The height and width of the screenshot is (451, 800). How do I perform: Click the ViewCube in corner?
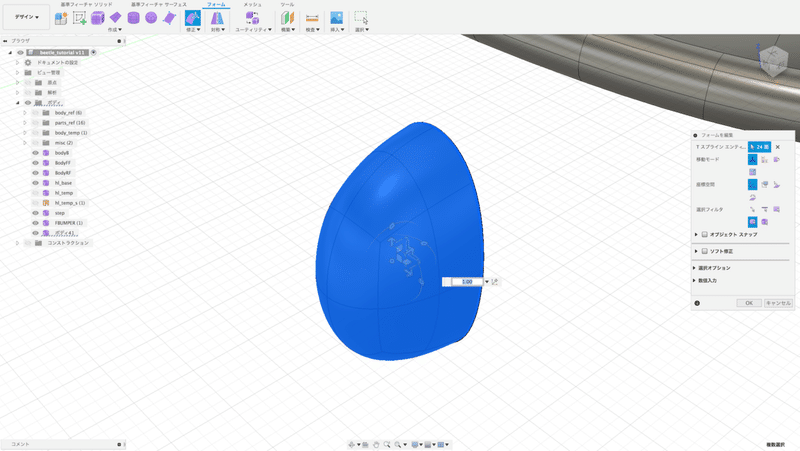pyautogui.click(x=774, y=61)
